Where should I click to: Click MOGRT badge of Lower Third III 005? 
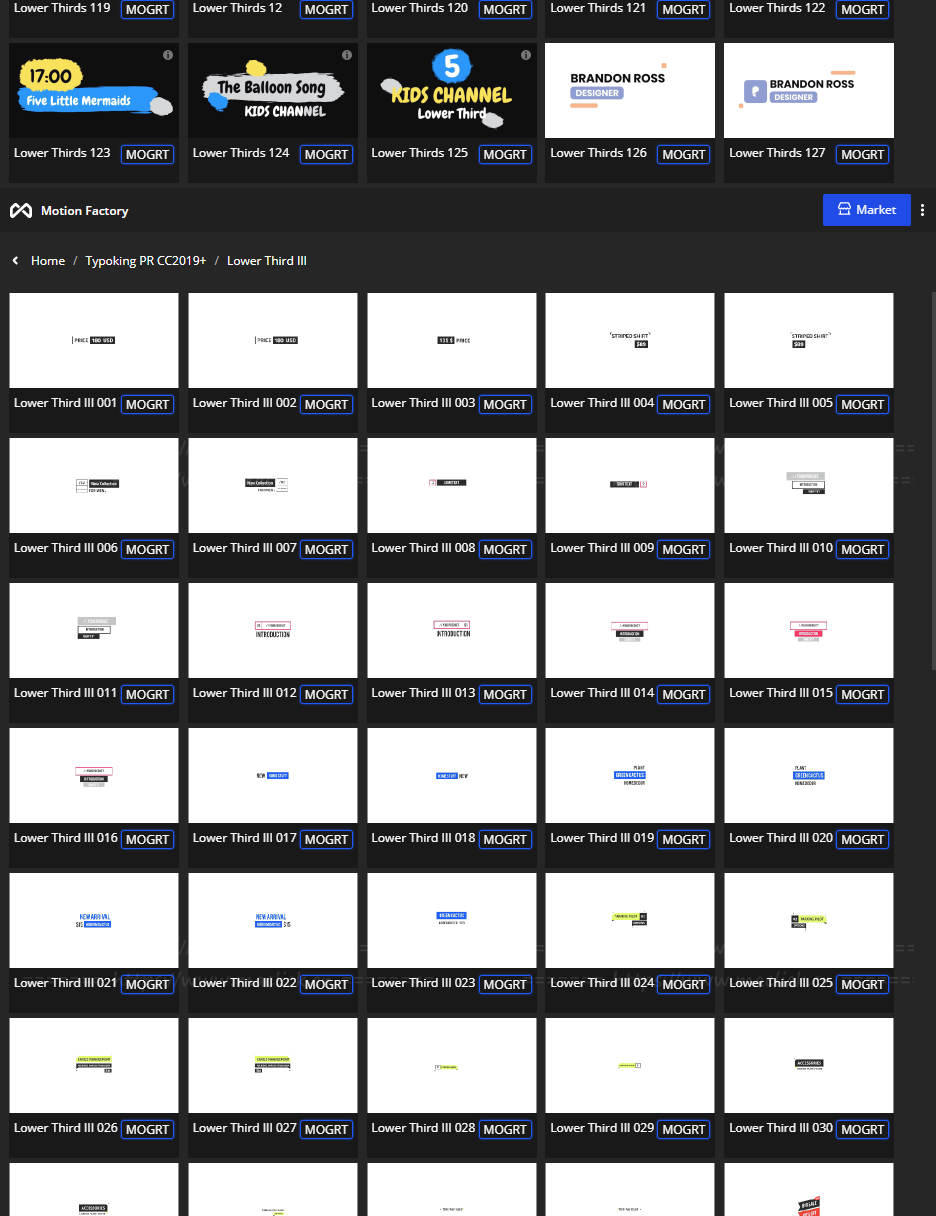[863, 404]
